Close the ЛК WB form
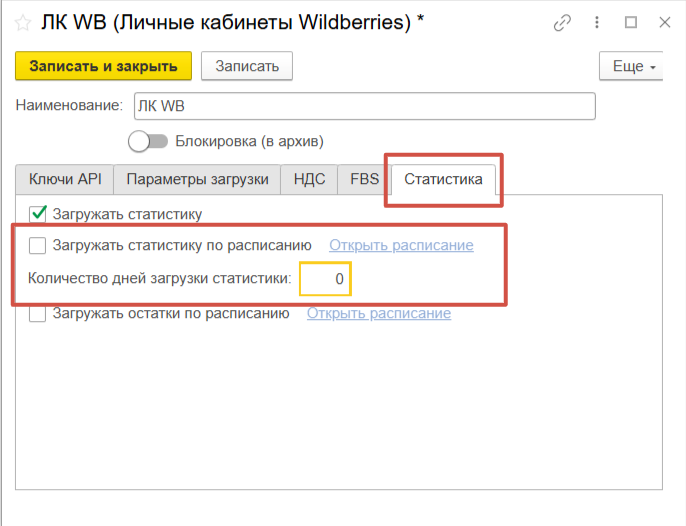 point(664,23)
